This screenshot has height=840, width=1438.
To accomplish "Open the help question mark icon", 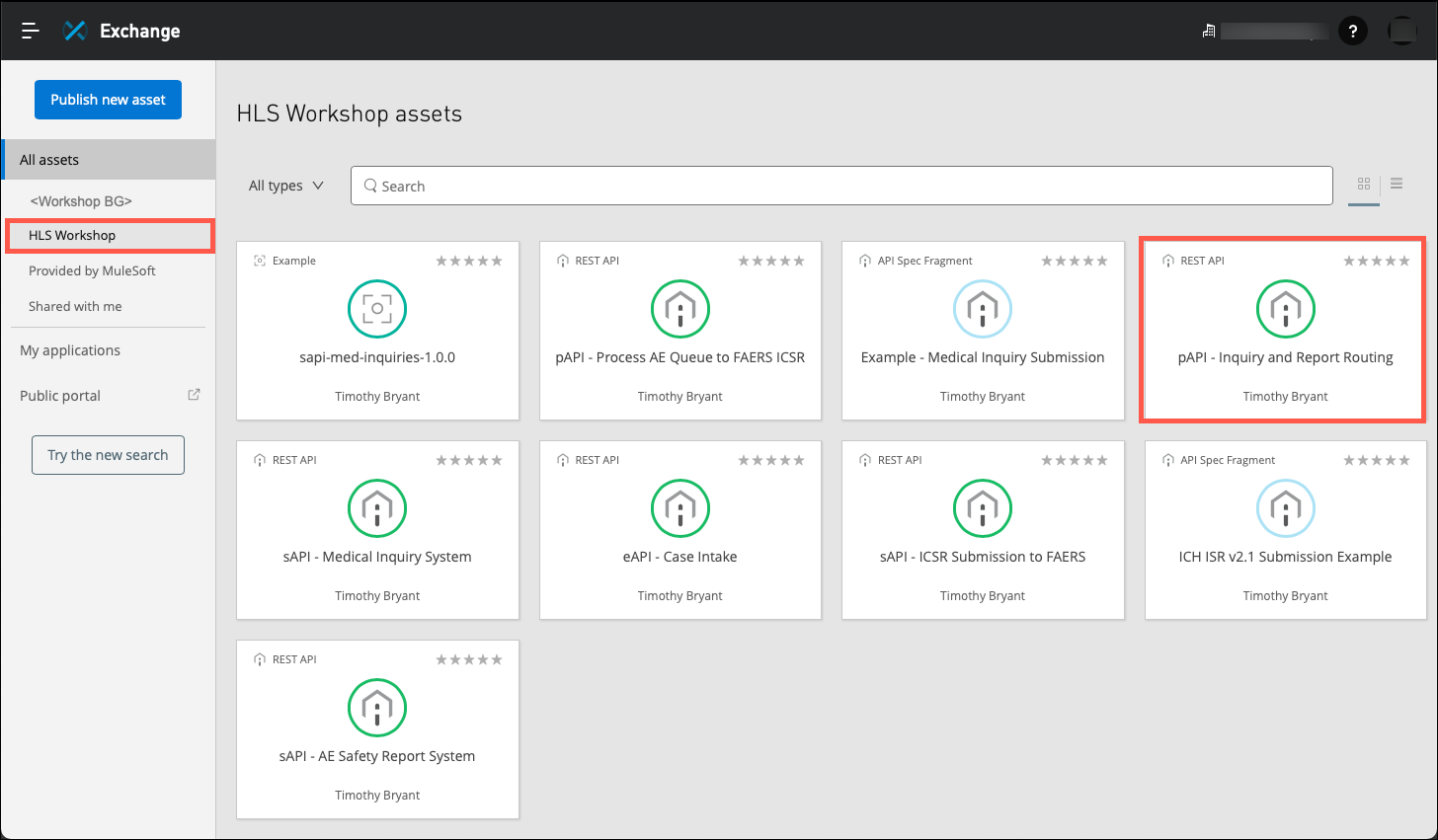I will point(1353,31).
